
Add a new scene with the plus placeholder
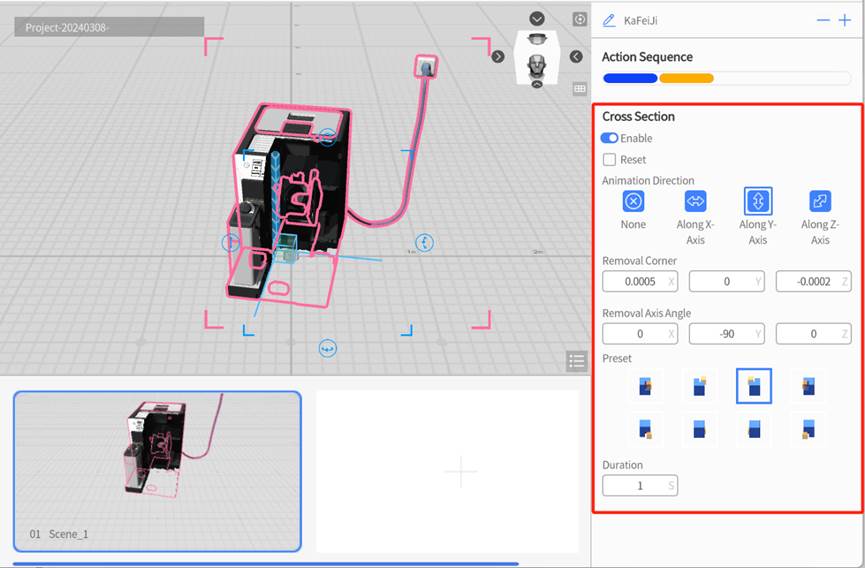[x=460, y=470]
